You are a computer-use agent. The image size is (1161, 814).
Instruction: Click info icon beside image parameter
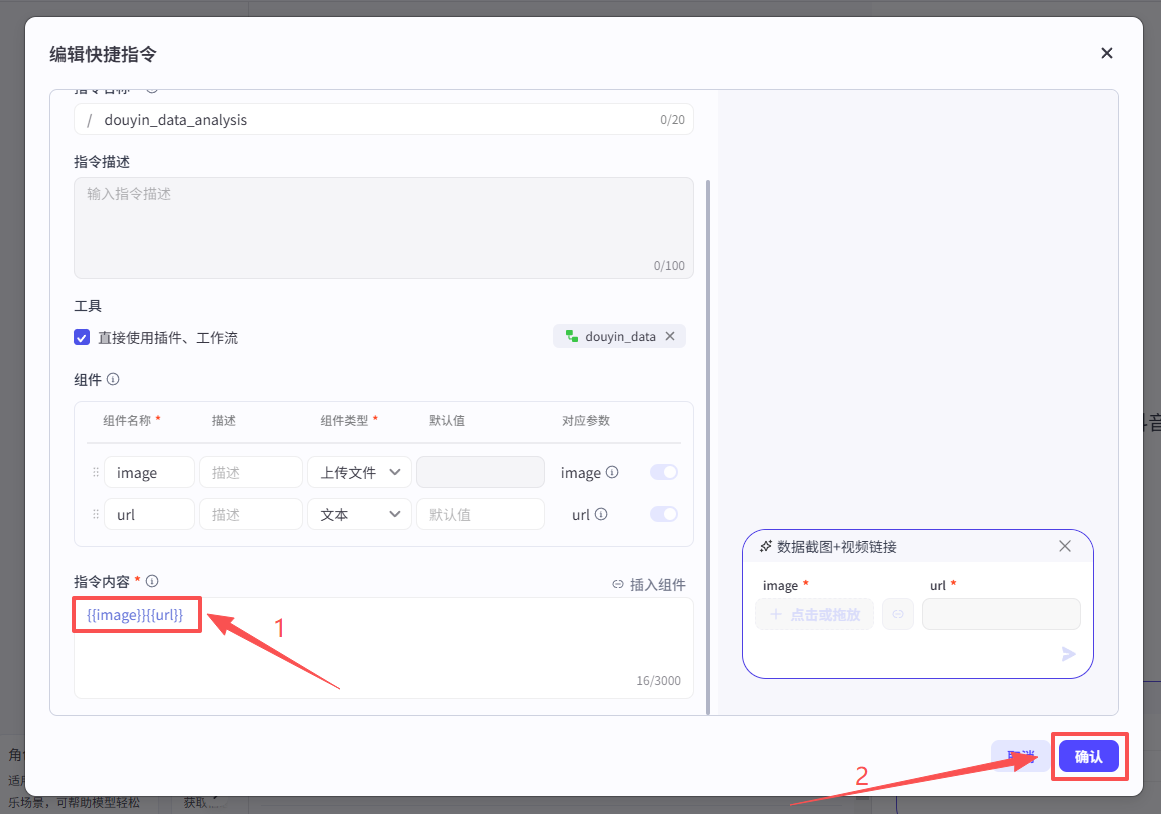[612, 473]
